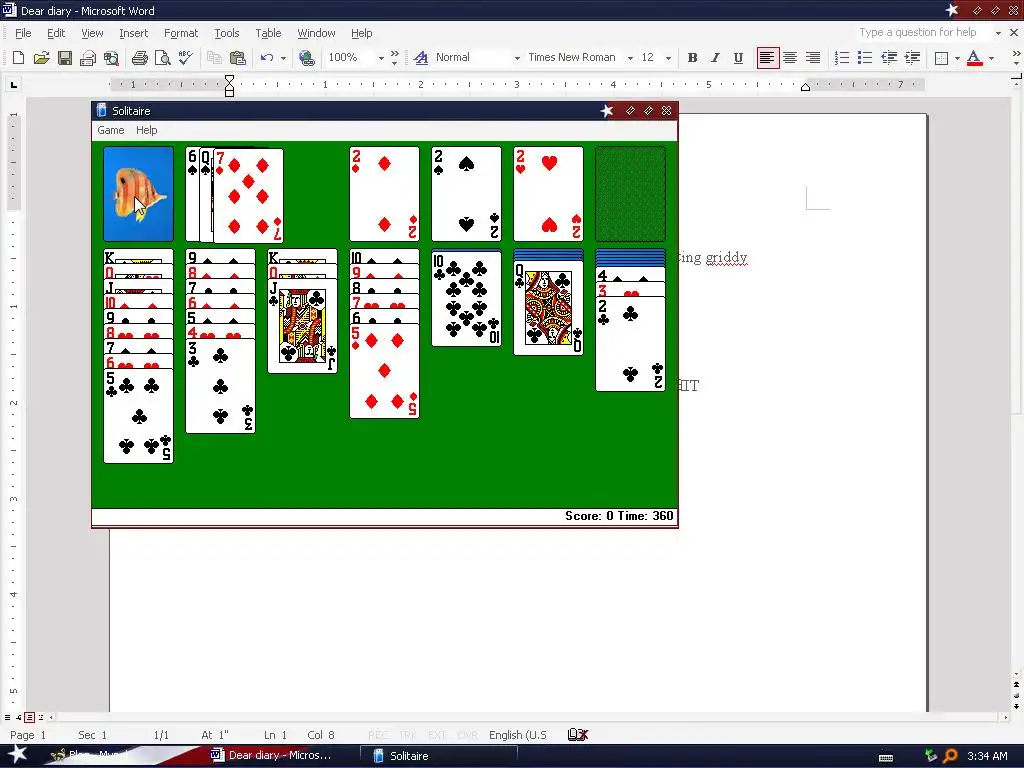Switch to Dear diary taskbar button
1024x768 pixels.
pos(279,756)
